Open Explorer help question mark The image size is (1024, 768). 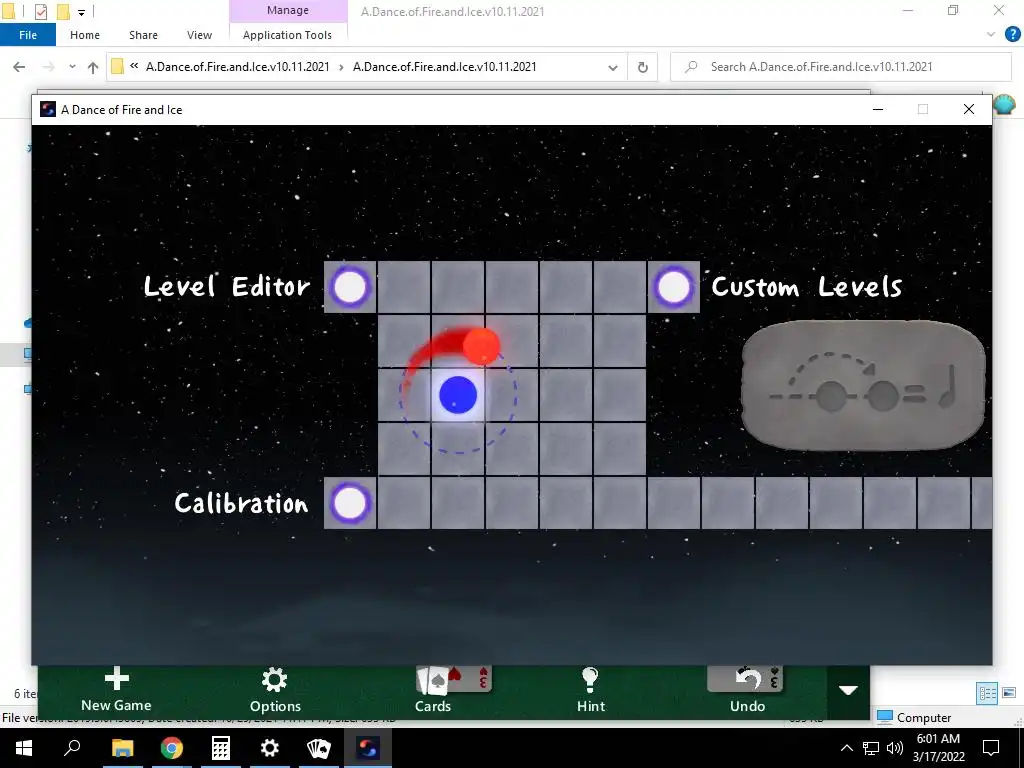point(1012,34)
